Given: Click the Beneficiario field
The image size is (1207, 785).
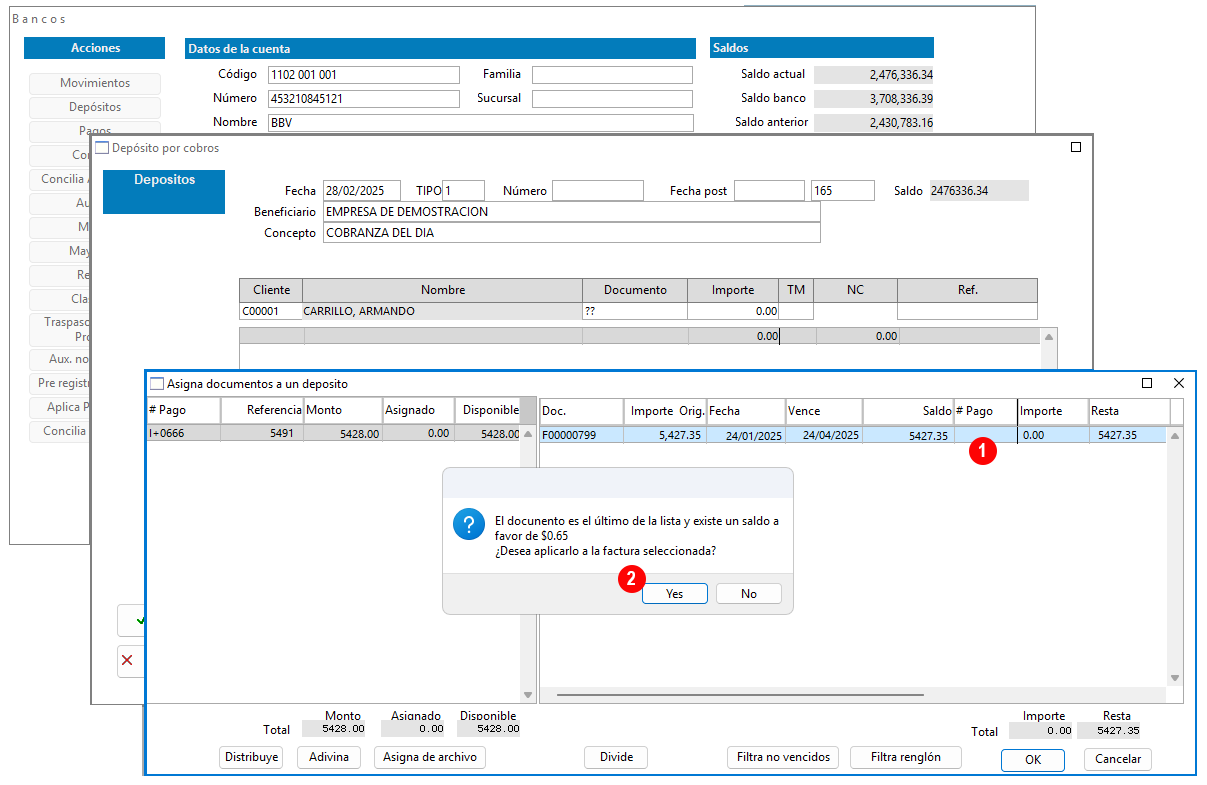Looking at the screenshot, I should tap(571, 212).
